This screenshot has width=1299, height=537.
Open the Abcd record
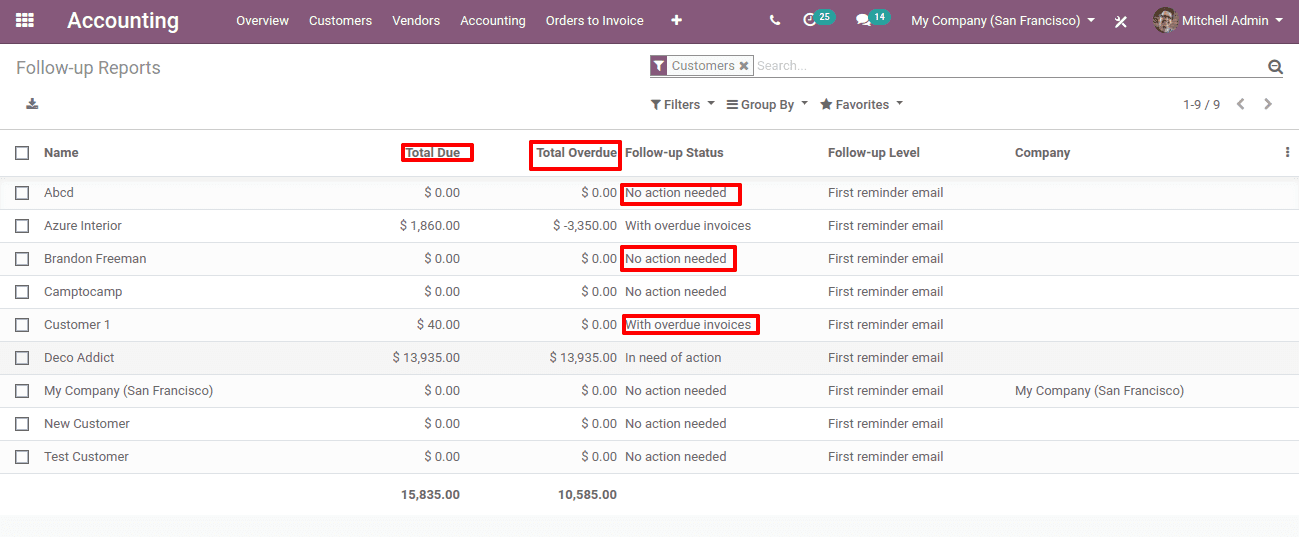(59, 193)
